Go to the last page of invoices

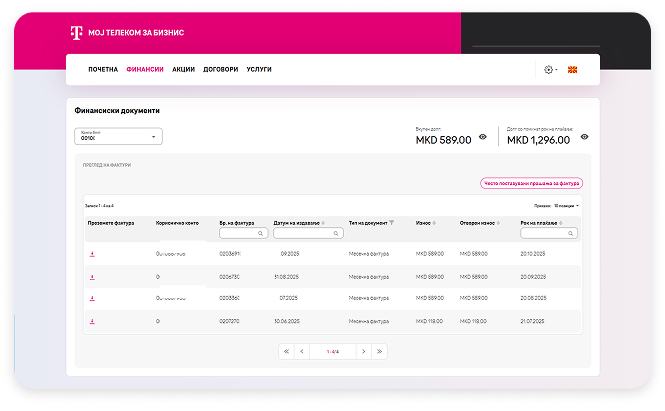click(x=379, y=351)
